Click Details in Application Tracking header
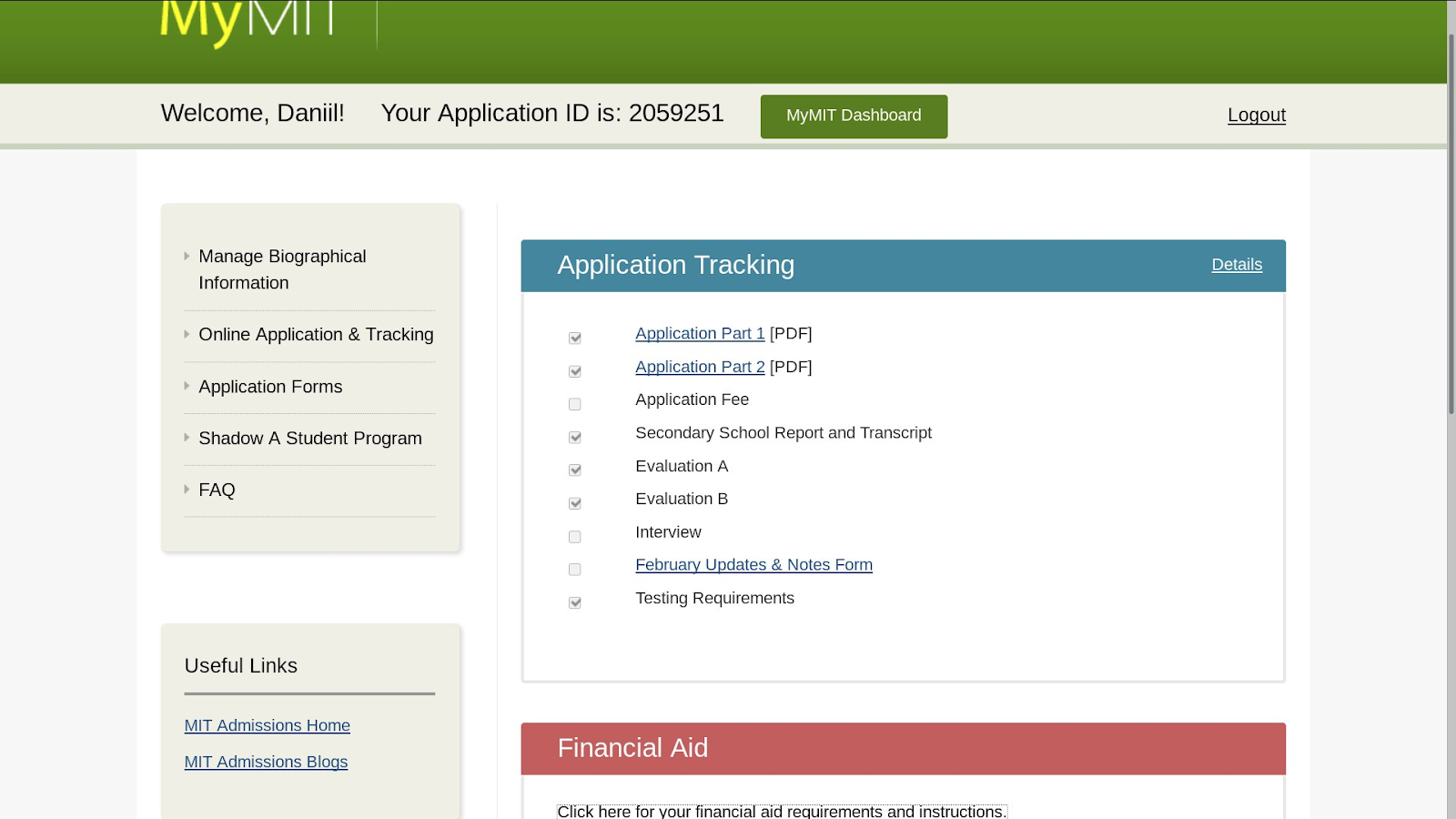Screen dimensions: 1456x819 click(1237, 265)
